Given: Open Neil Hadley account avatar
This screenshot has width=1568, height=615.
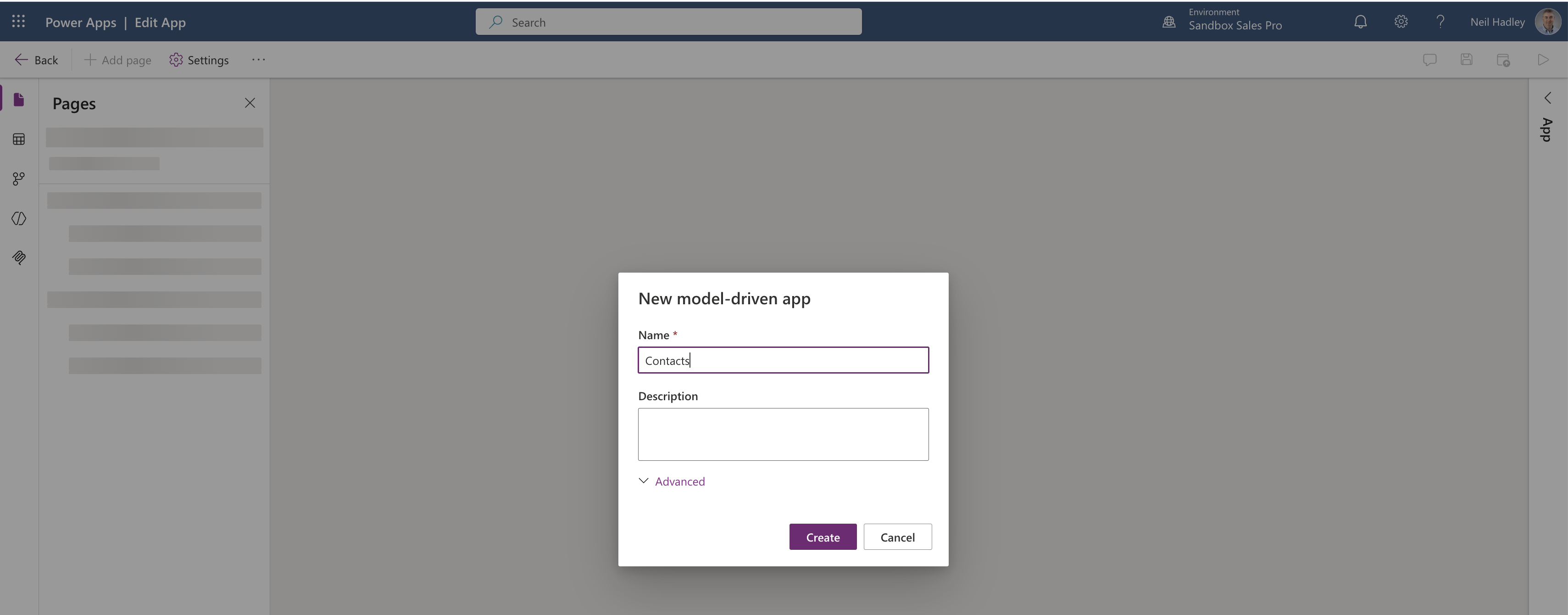Looking at the screenshot, I should [1547, 22].
